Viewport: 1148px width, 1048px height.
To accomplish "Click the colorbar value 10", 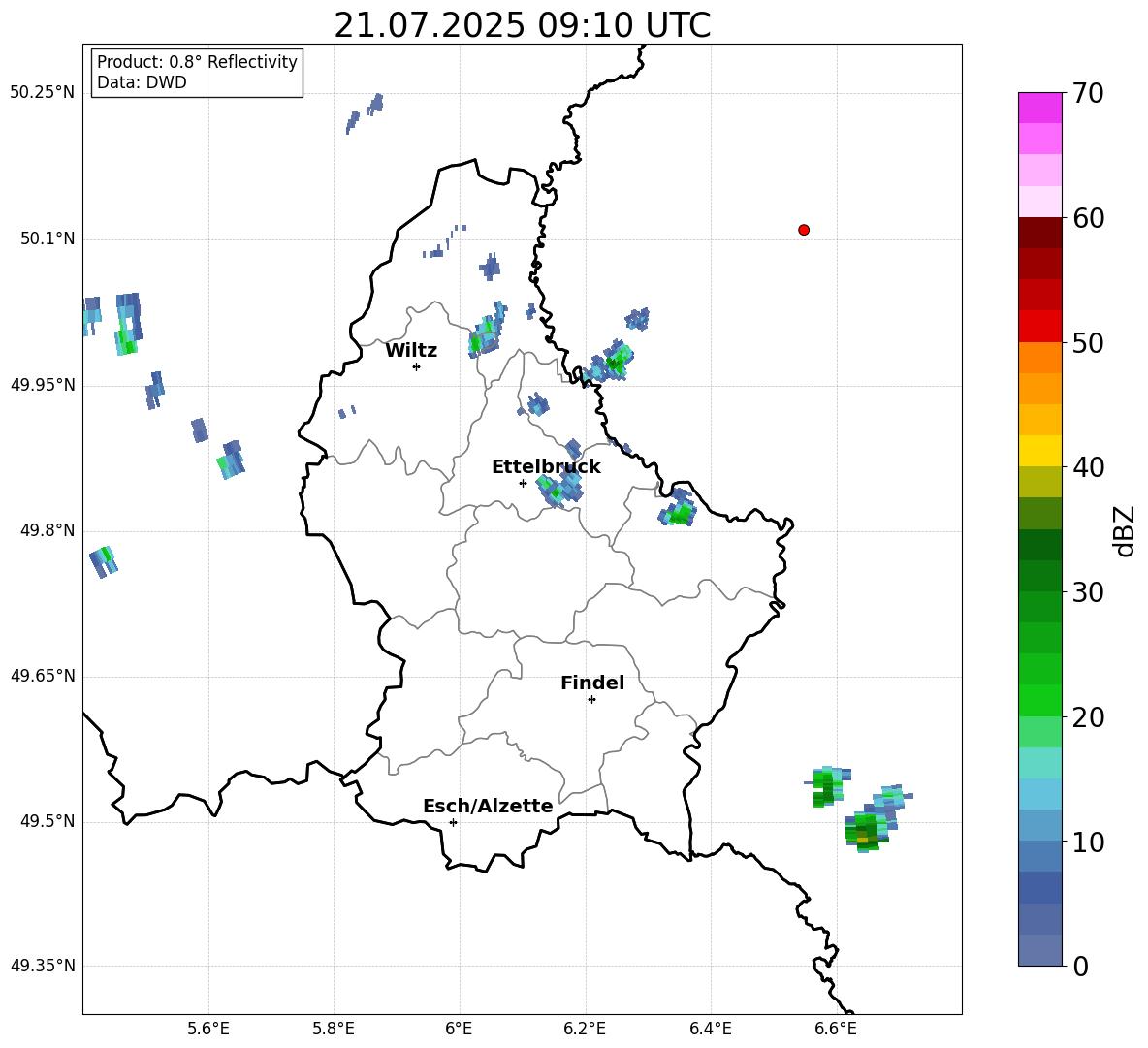I will [1088, 842].
